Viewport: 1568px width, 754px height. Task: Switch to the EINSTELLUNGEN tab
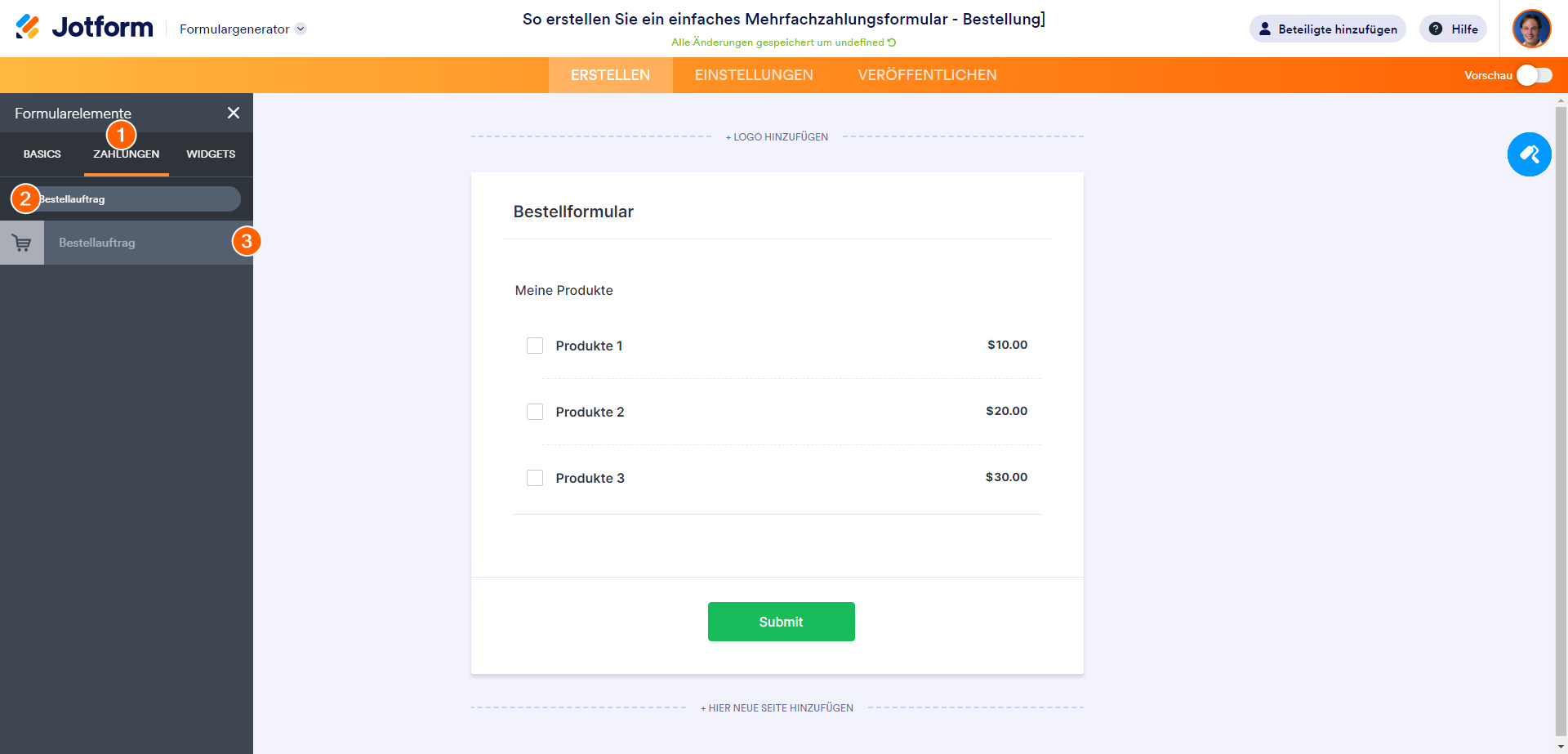pos(754,75)
